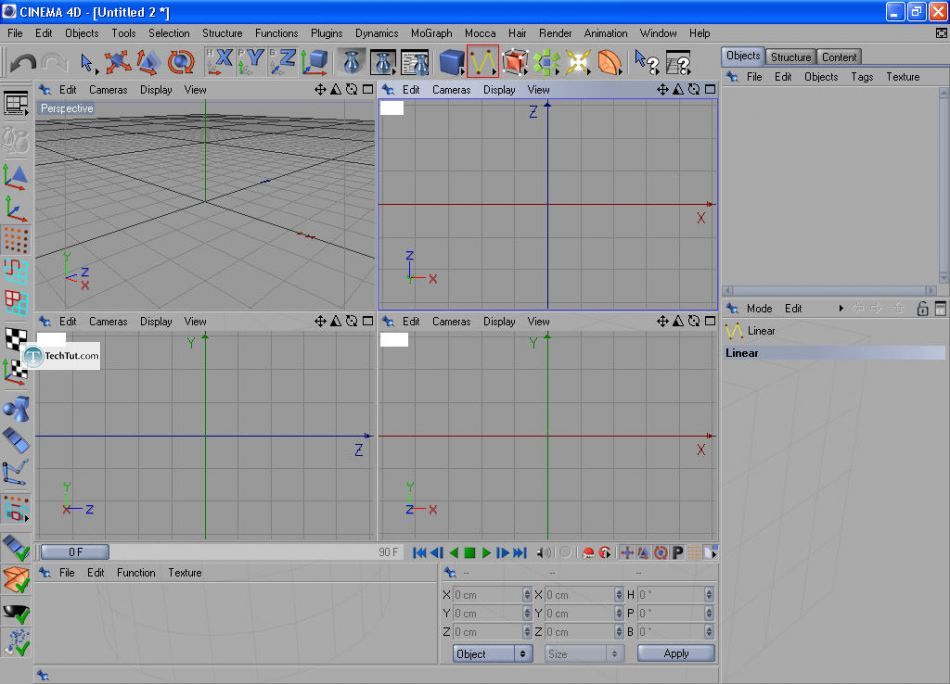Viewport: 950px width, 684px height.
Task: Select the Texture Axis tool
Action: pos(16,371)
